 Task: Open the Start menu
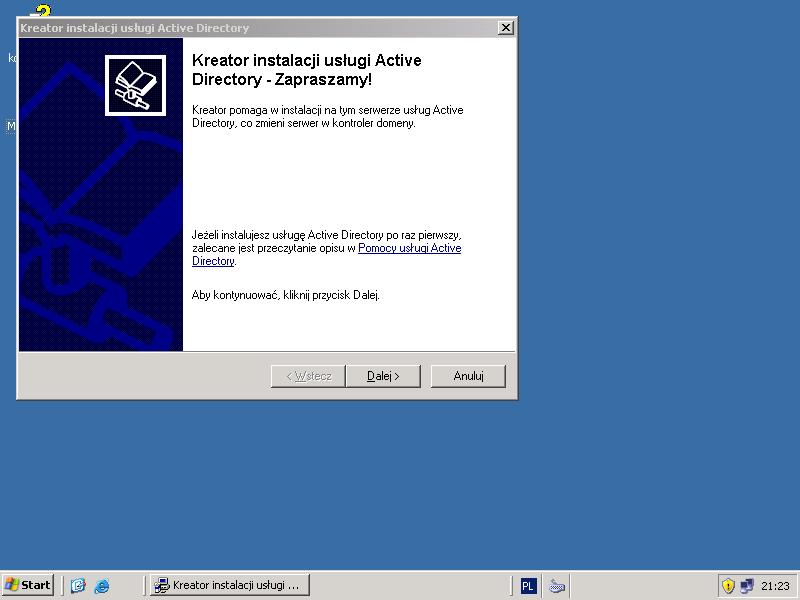28,585
